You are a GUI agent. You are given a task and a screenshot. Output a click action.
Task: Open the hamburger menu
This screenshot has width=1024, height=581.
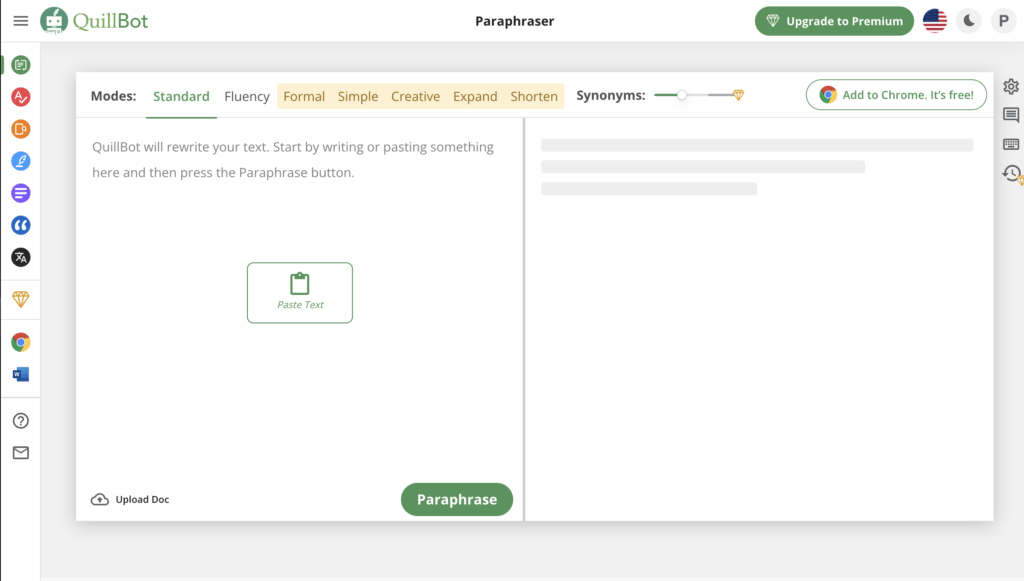click(21, 21)
